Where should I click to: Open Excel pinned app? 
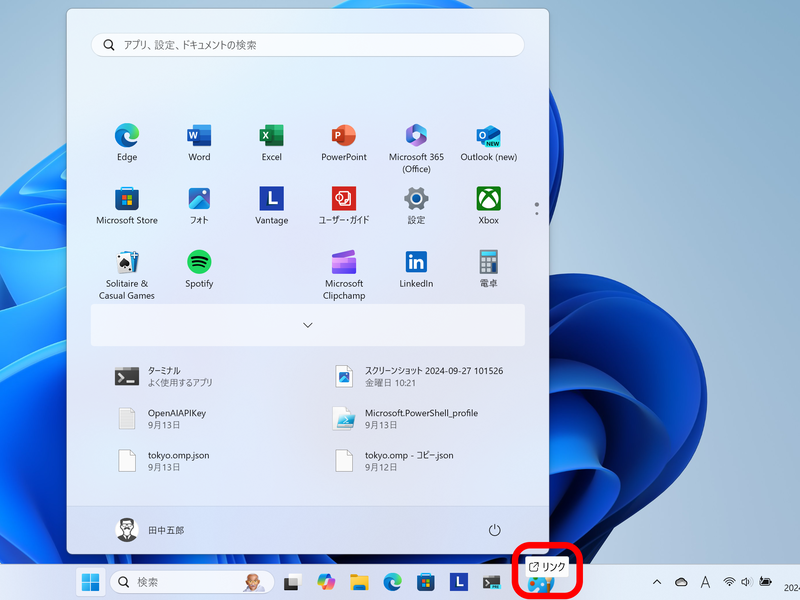click(x=271, y=142)
